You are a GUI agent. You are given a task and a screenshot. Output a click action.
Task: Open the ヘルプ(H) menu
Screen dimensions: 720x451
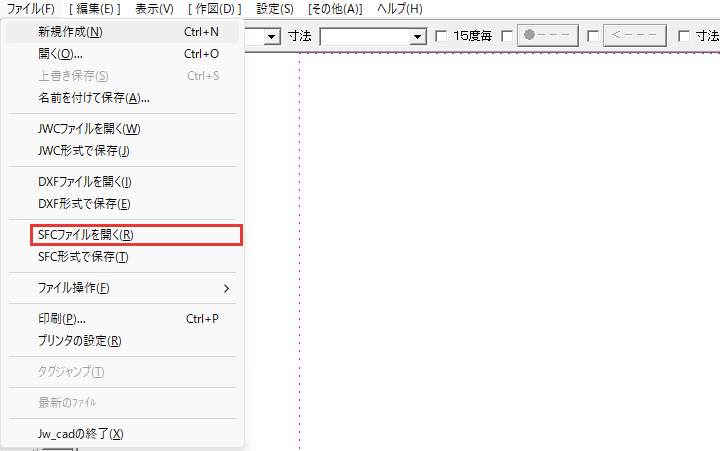[x=399, y=9]
